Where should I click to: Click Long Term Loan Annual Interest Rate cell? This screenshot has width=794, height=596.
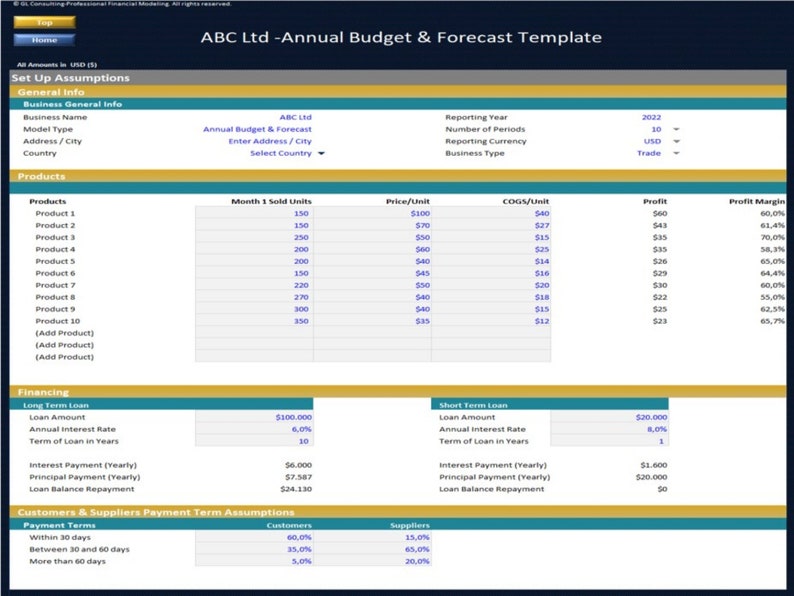point(254,429)
